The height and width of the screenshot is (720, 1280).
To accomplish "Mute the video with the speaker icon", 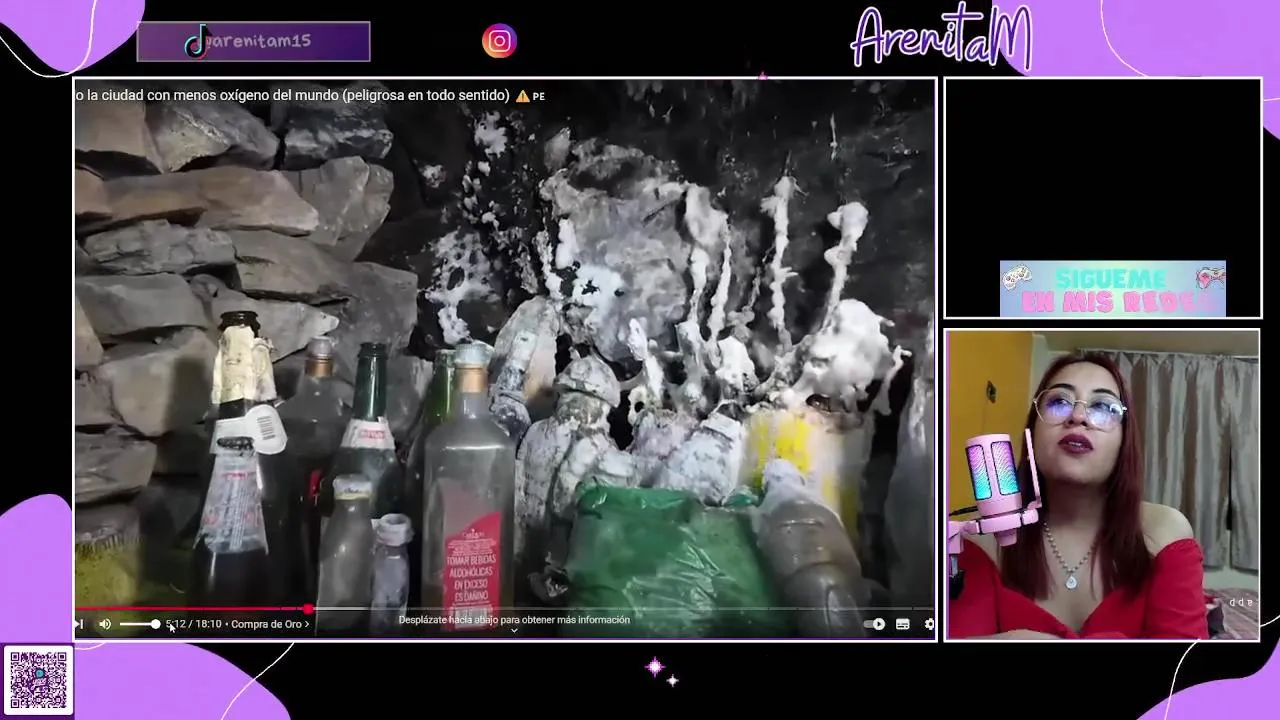I will tap(105, 624).
